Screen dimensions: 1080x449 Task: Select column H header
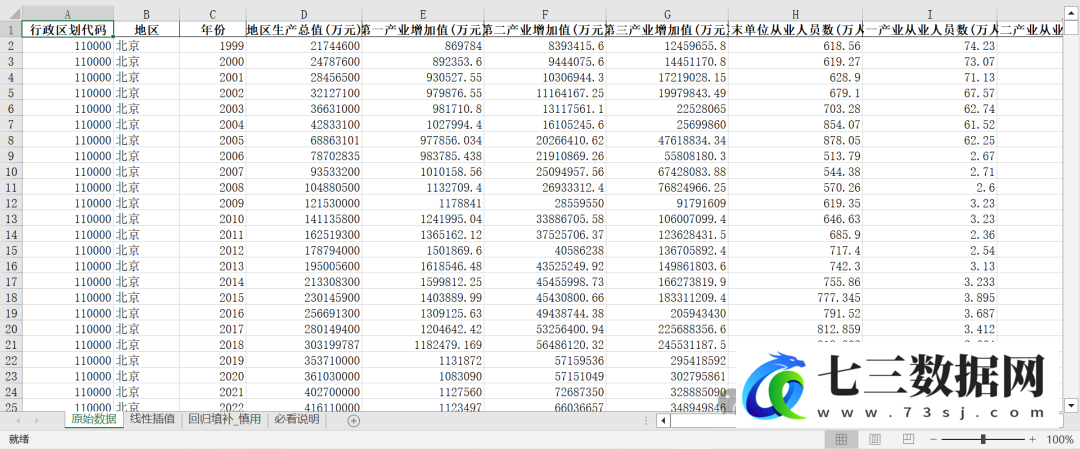[x=796, y=14]
